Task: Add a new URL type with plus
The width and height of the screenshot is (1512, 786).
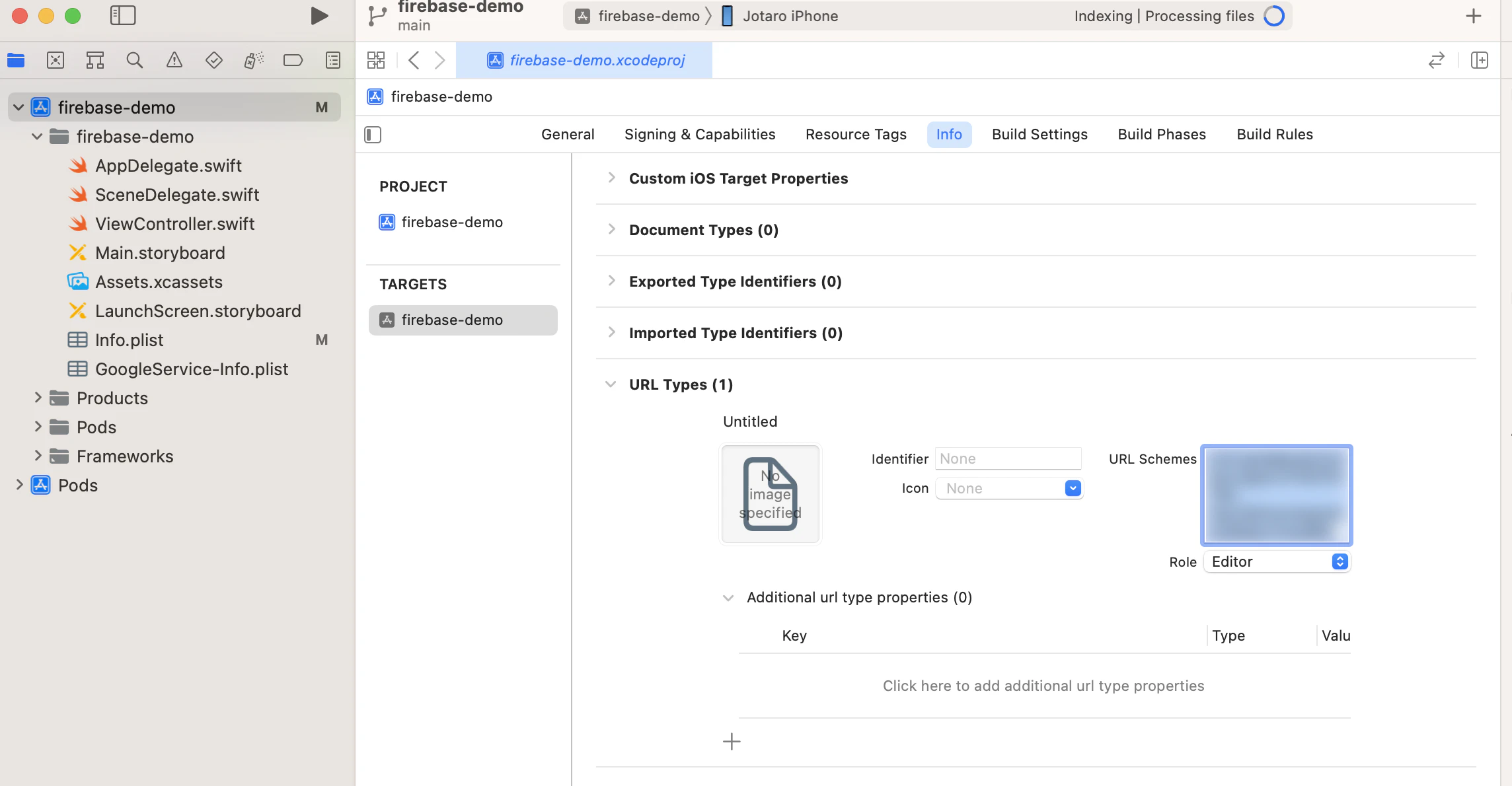Action: tap(732, 742)
